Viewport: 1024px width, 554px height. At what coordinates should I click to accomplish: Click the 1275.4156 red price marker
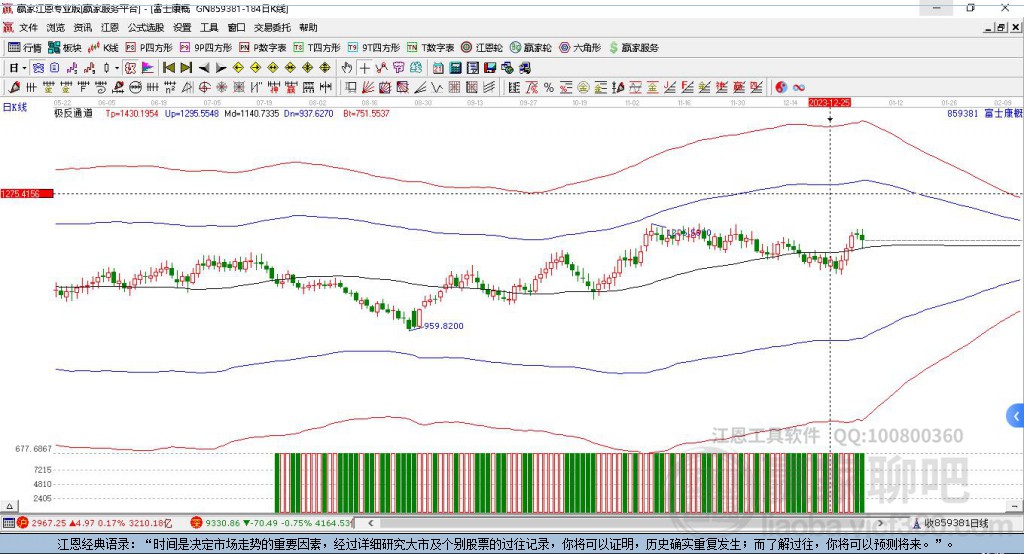26,193
